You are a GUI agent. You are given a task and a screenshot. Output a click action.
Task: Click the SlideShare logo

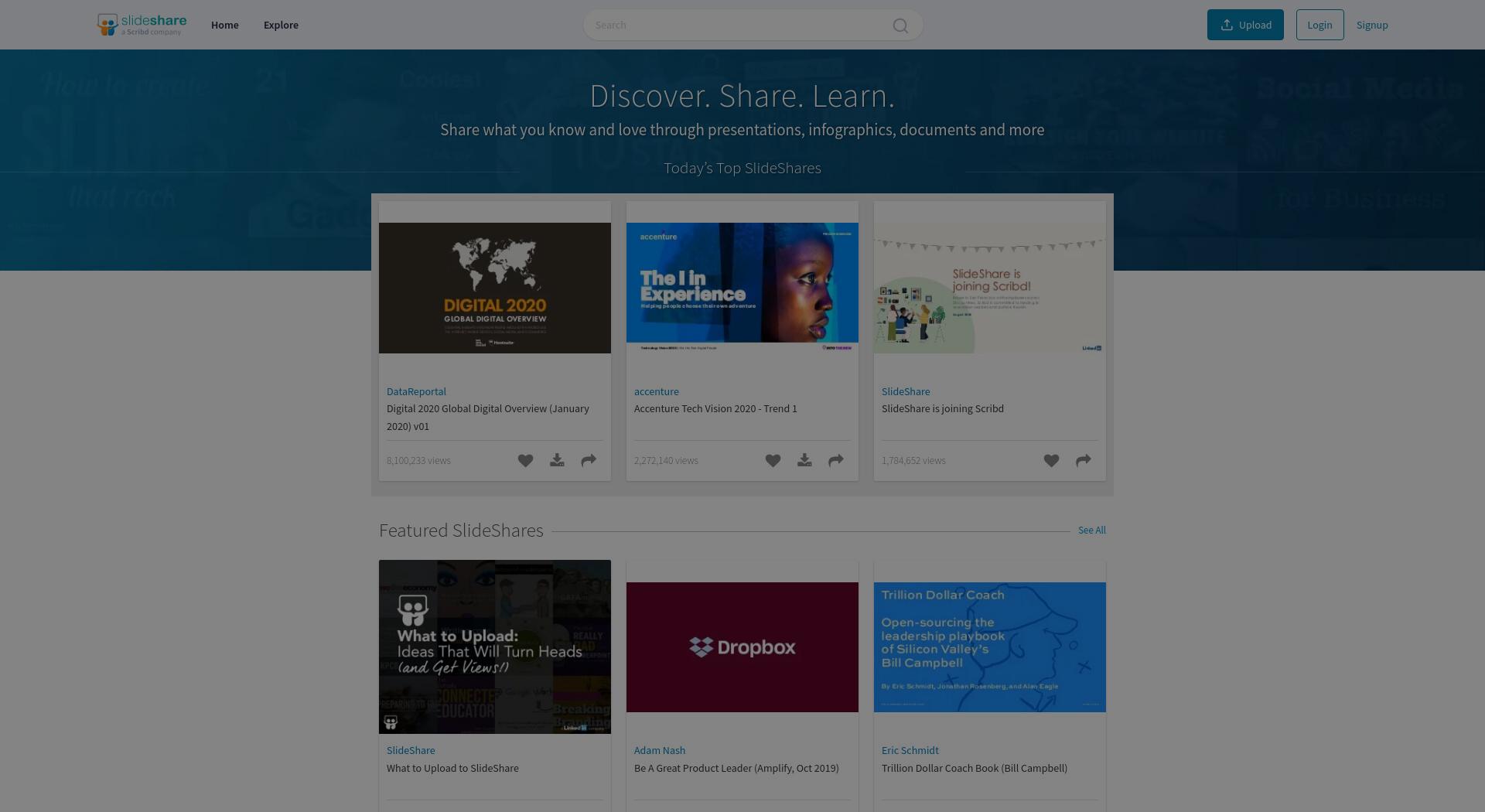142,25
